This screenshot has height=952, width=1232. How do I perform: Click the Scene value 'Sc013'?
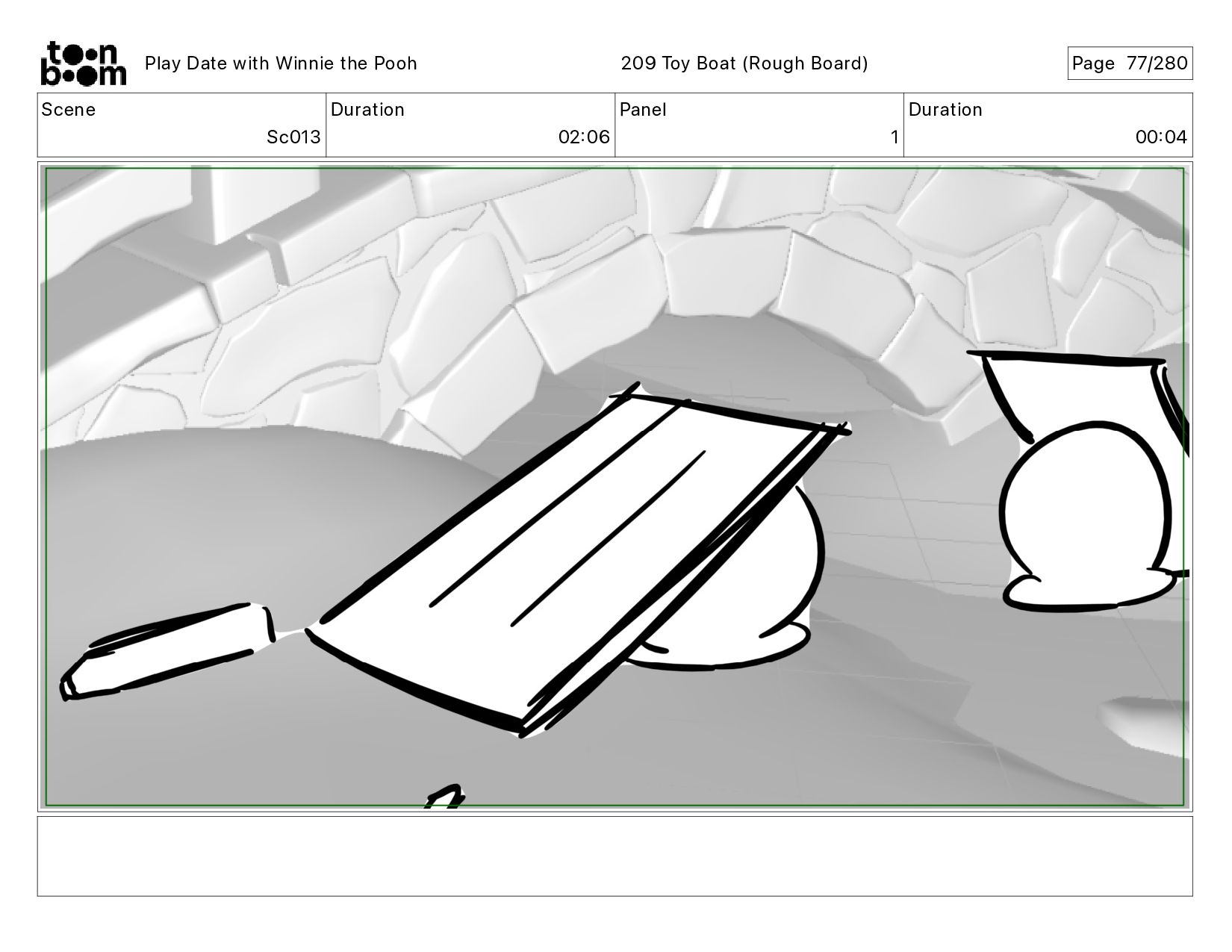294,137
